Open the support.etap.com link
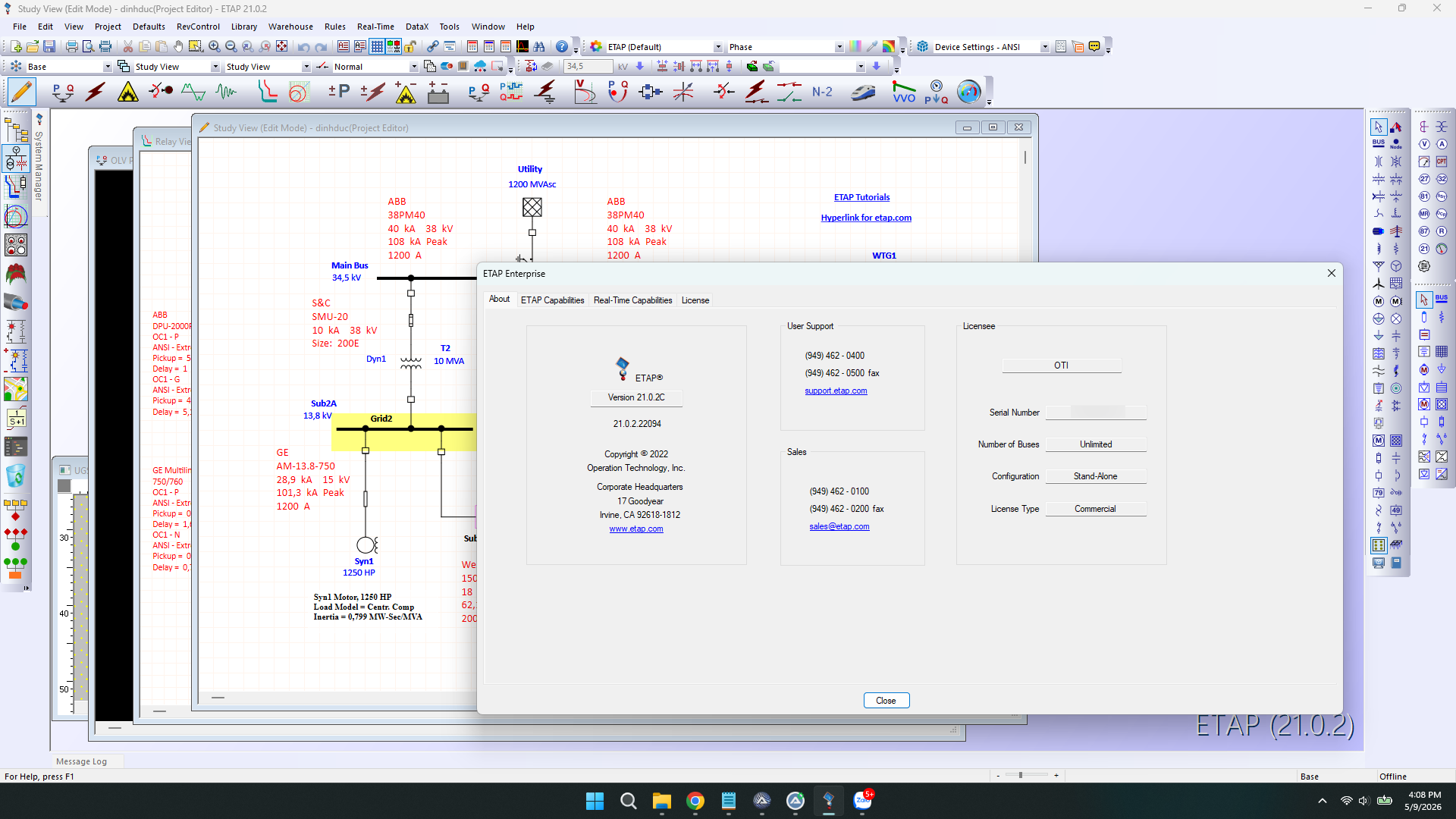 coord(836,391)
